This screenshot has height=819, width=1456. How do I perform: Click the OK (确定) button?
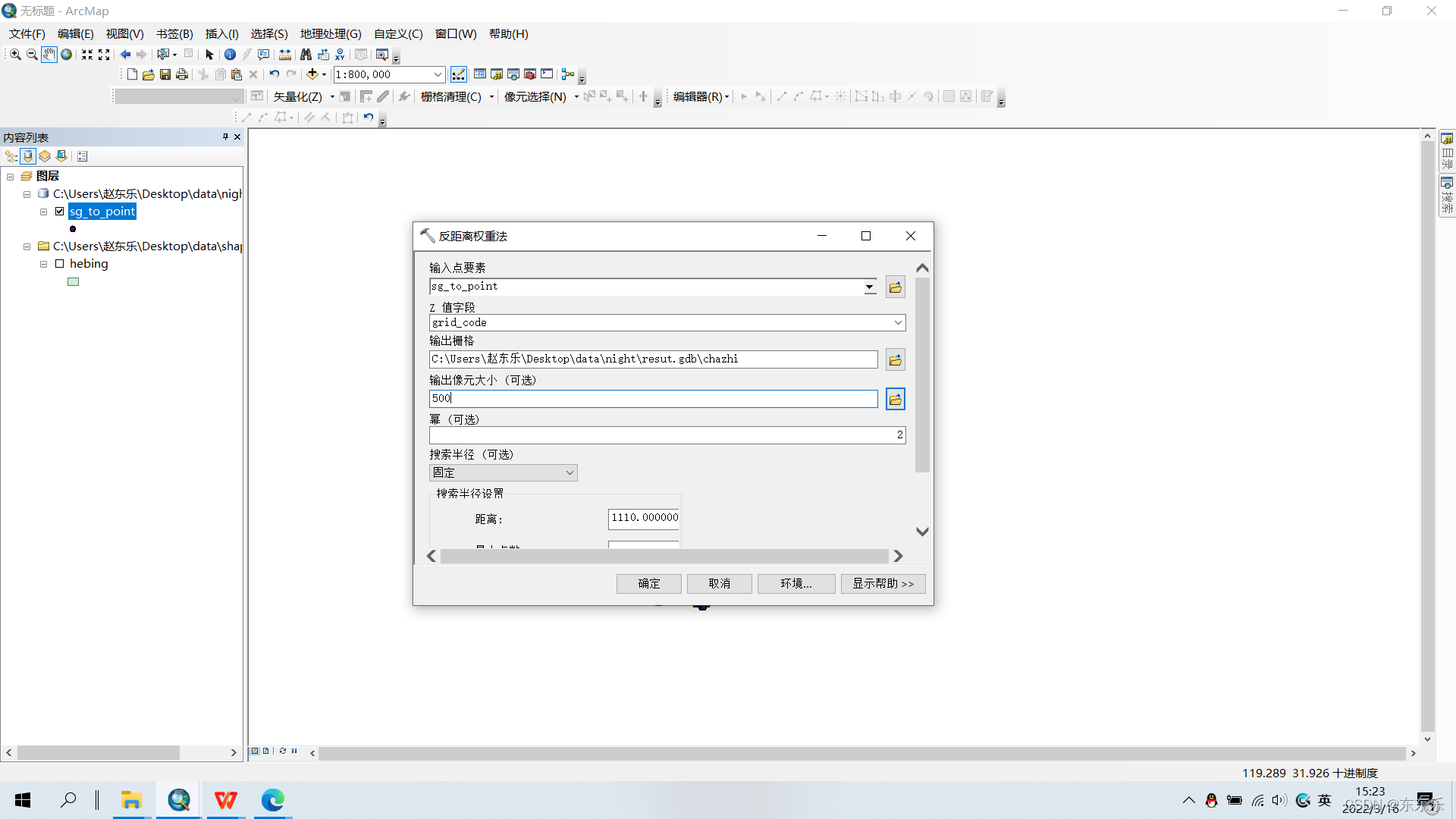click(648, 583)
